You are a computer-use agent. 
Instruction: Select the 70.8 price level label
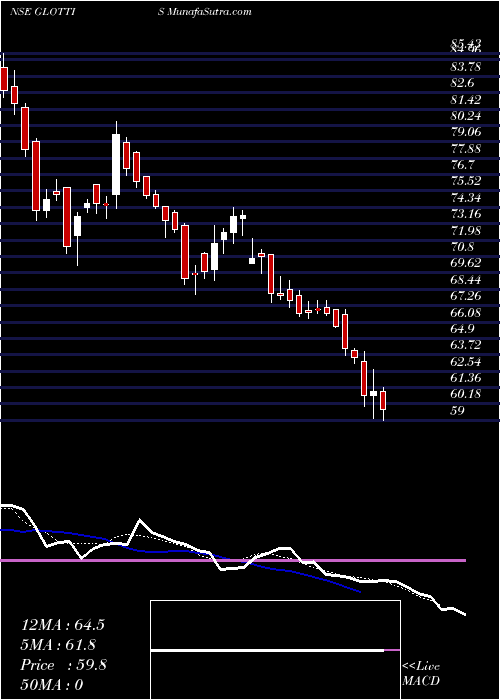tap(462, 247)
